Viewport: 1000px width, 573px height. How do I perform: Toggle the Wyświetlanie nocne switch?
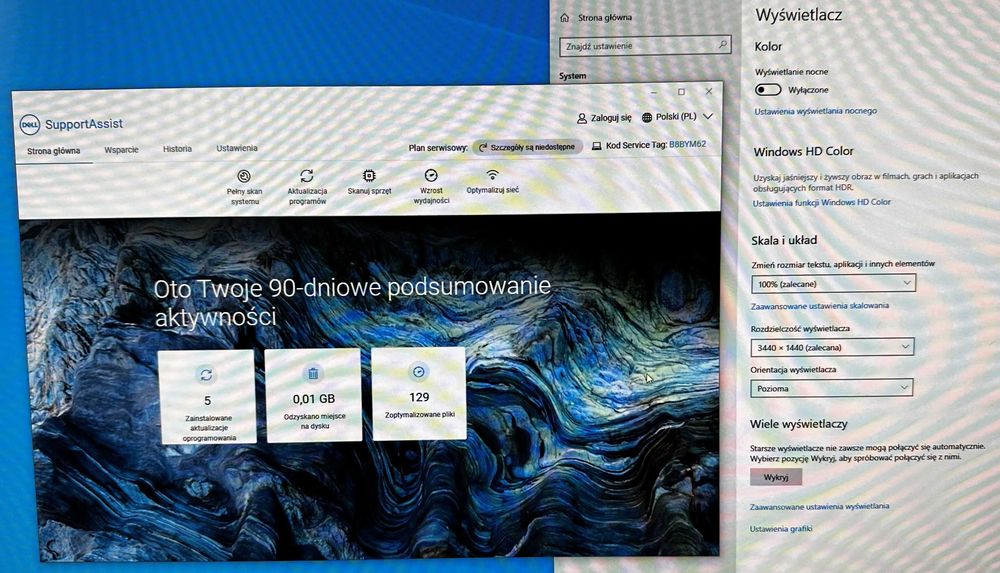(768, 90)
